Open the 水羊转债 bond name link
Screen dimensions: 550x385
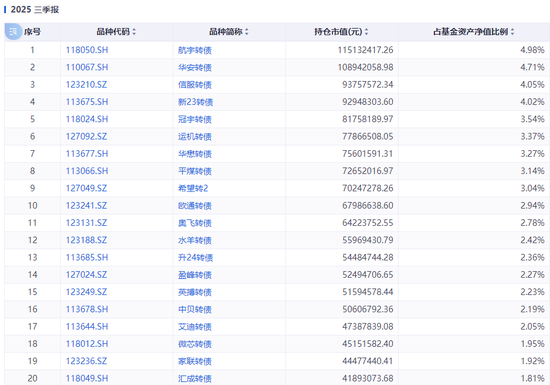(195, 240)
